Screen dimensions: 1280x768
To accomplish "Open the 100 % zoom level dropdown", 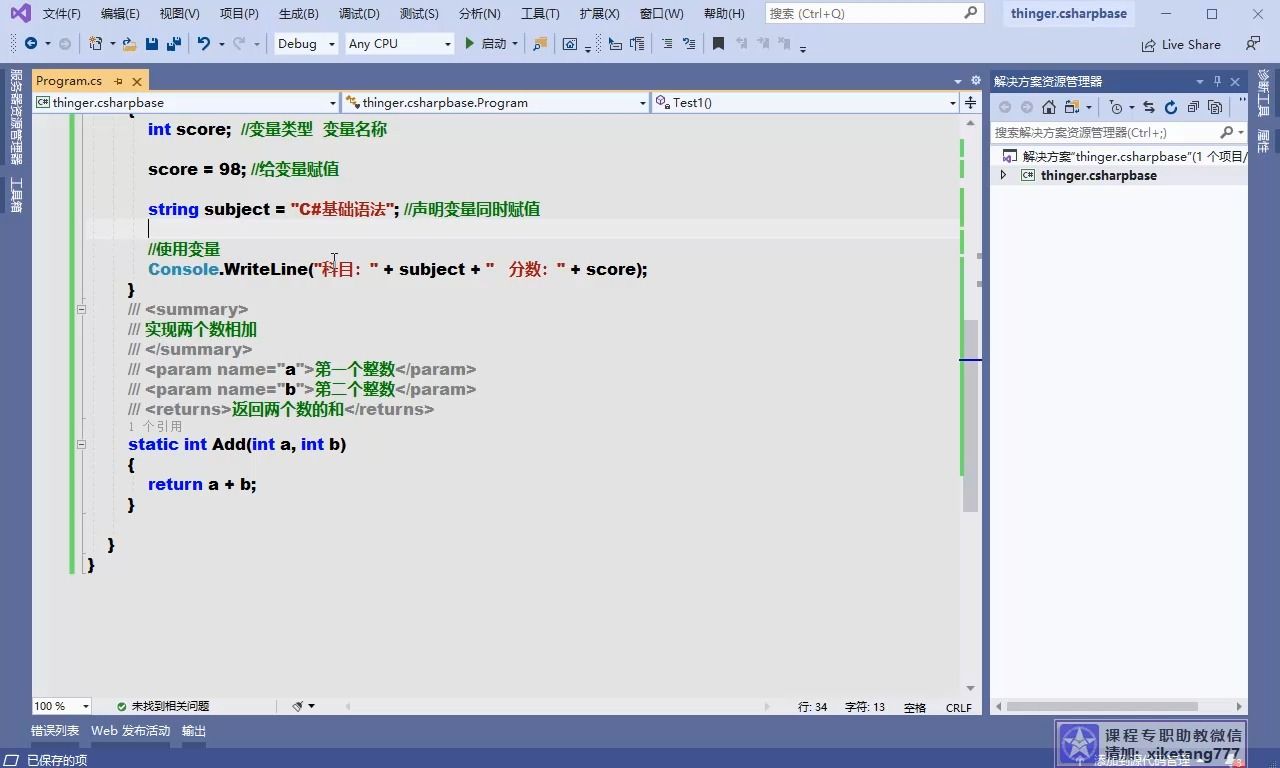I will 61,706.
